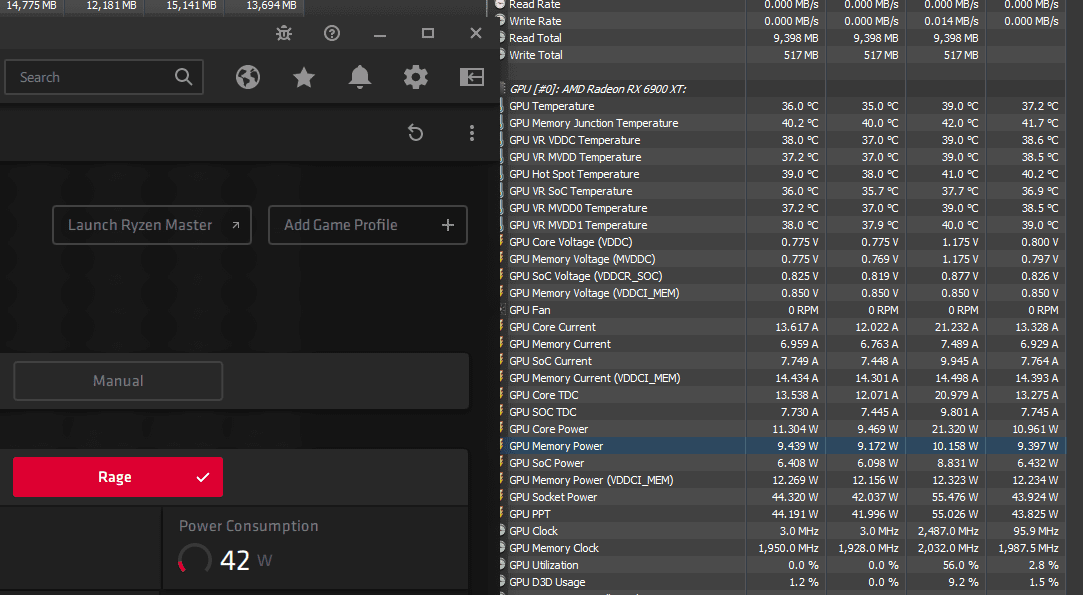
Task: Launch Ryzen Master
Action: coord(152,225)
